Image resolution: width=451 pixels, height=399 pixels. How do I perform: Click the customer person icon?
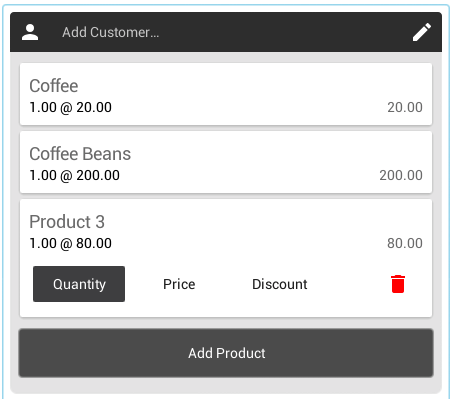click(30, 32)
